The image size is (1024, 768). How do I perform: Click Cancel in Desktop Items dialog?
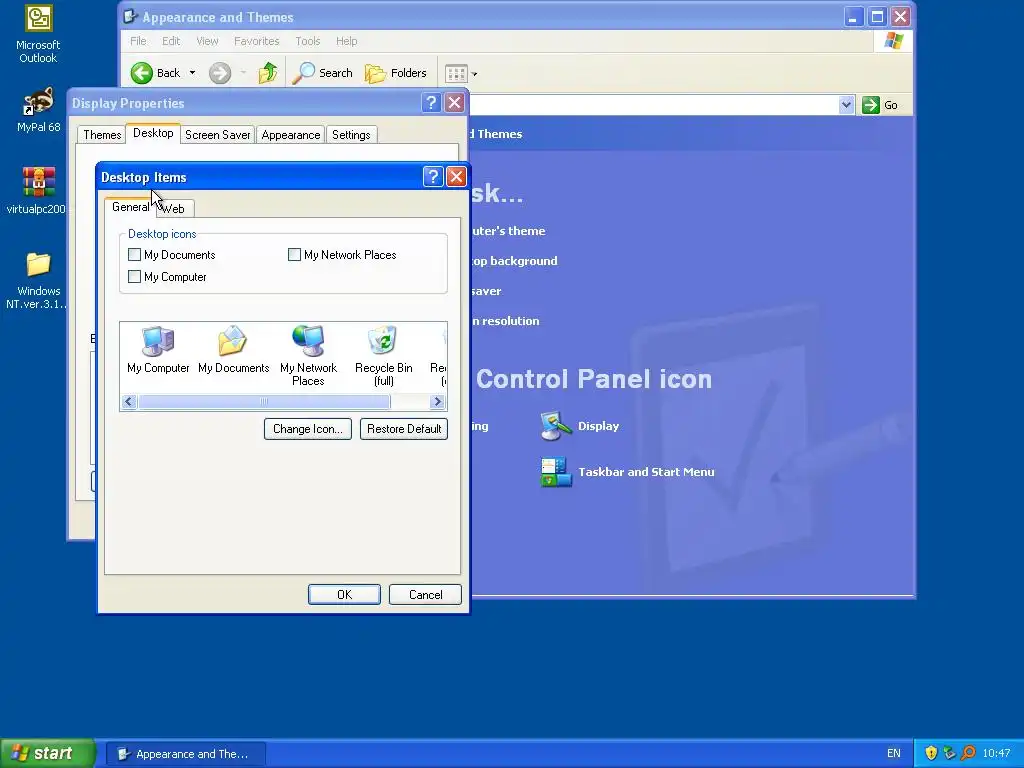425,594
